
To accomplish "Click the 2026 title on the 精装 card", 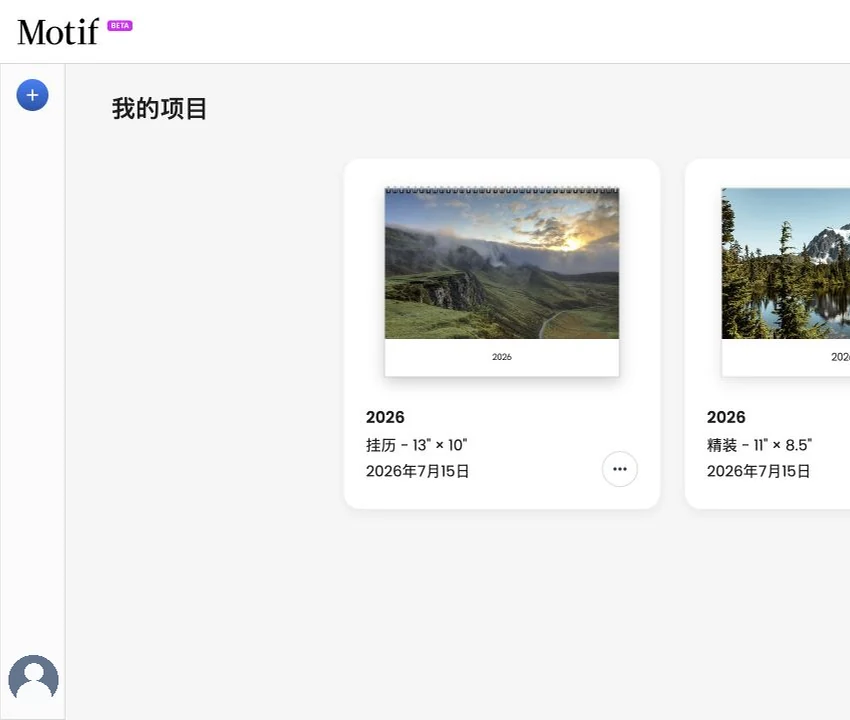I will click(726, 417).
